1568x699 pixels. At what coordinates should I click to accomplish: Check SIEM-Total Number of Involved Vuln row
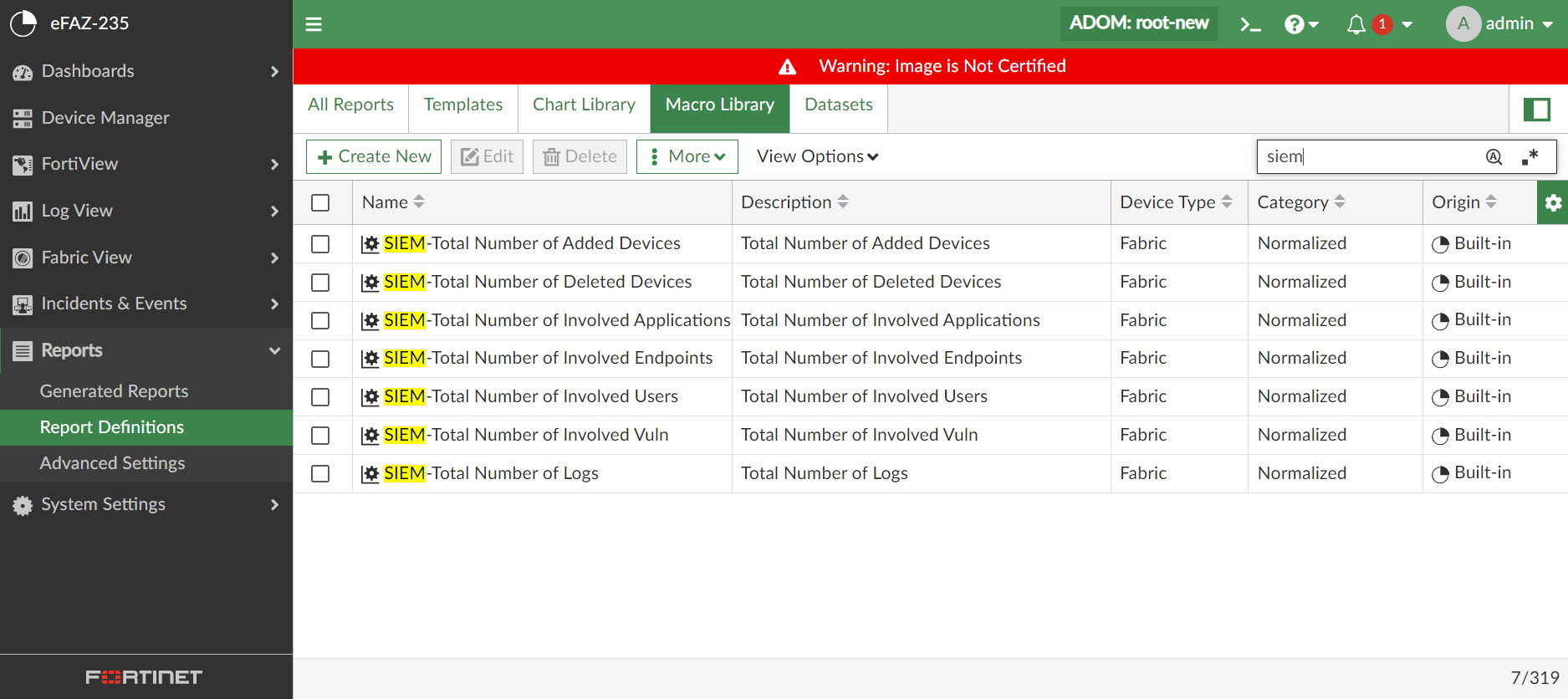point(320,436)
